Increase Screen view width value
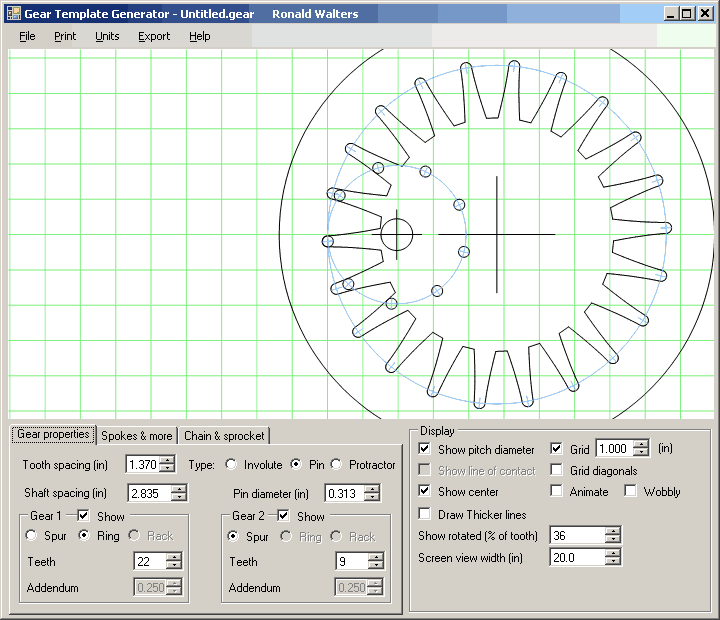The width and height of the screenshot is (720, 620). tap(612, 553)
